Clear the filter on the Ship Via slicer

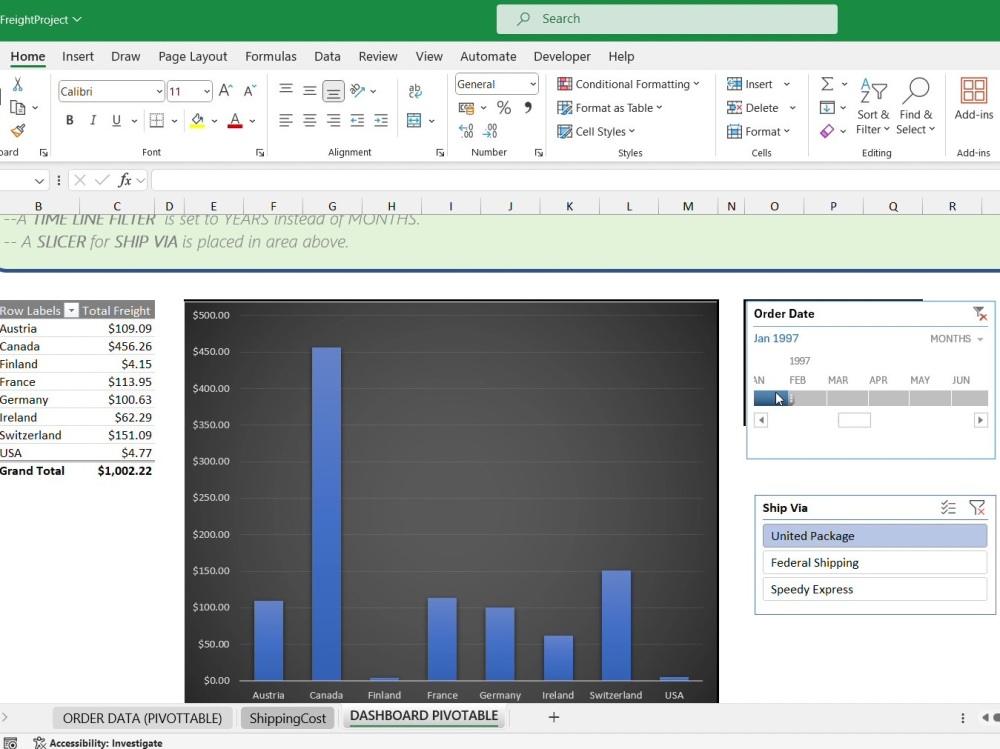[977, 508]
